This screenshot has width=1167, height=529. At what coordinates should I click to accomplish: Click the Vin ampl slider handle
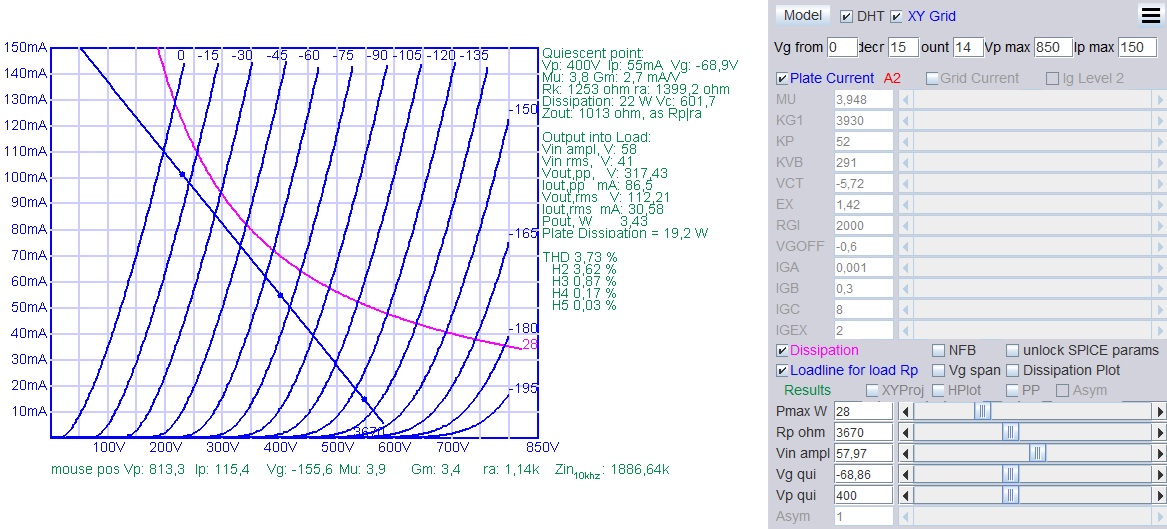pyautogui.click(x=1038, y=453)
